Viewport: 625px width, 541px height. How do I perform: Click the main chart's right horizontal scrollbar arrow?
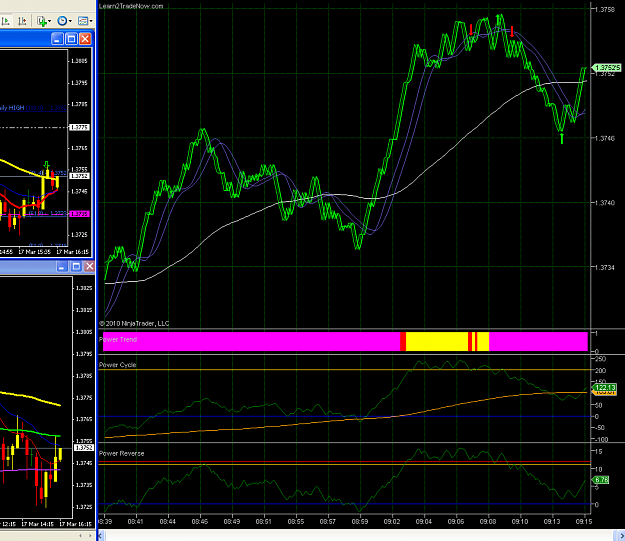621,535
